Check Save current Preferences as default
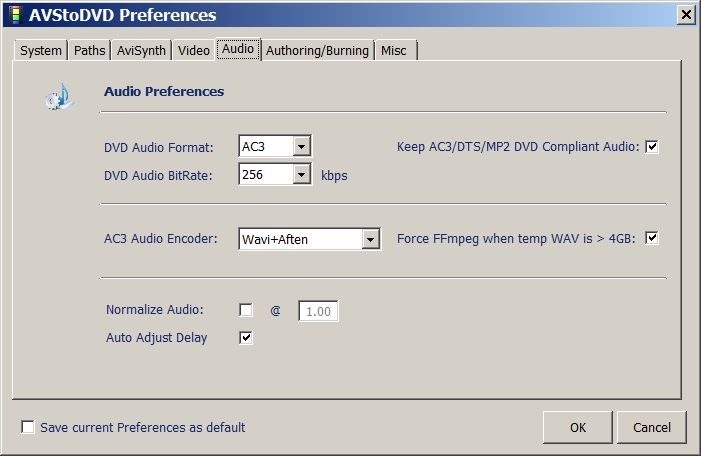Viewport: 701px width, 456px height. pyautogui.click(x=27, y=428)
